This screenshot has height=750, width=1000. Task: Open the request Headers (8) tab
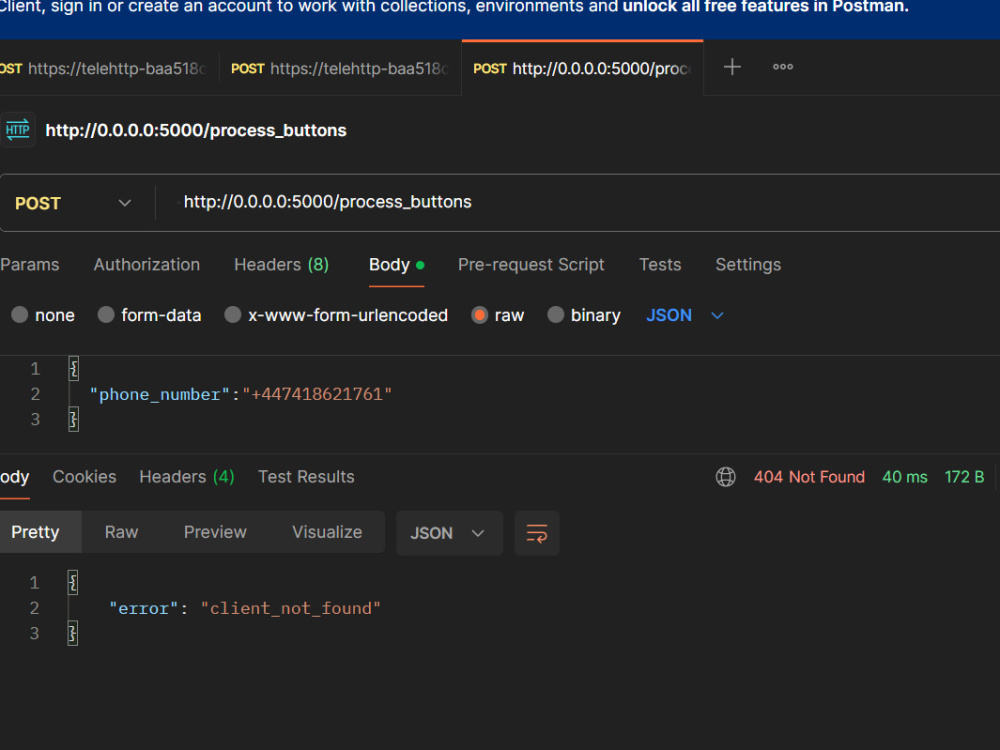281,265
